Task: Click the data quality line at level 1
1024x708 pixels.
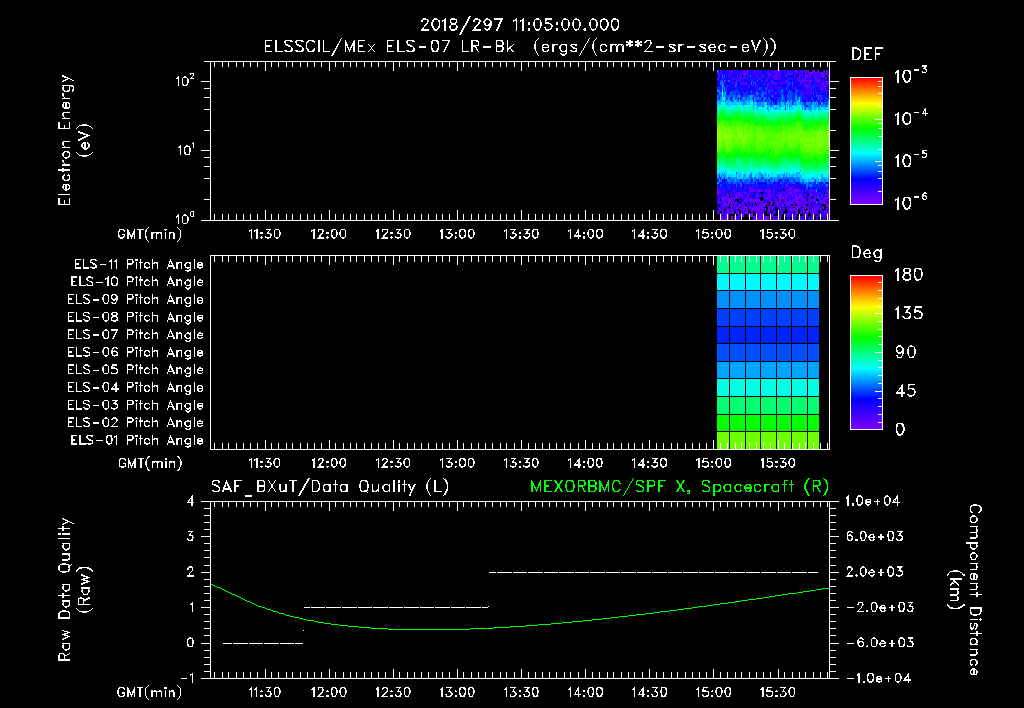Action: pyautogui.click(x=396, y=607)
